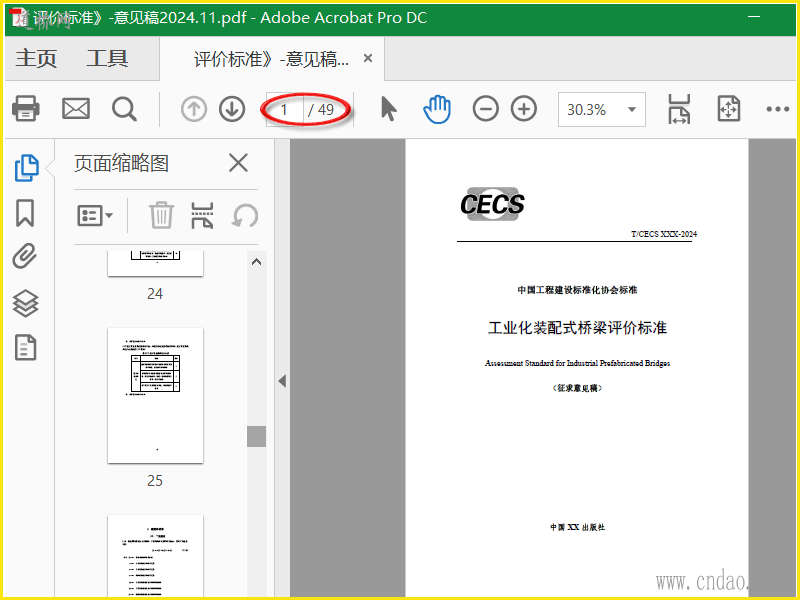
Task: Click the CECS logo on page
Action: pyautogui.click(x=492, y=204)
